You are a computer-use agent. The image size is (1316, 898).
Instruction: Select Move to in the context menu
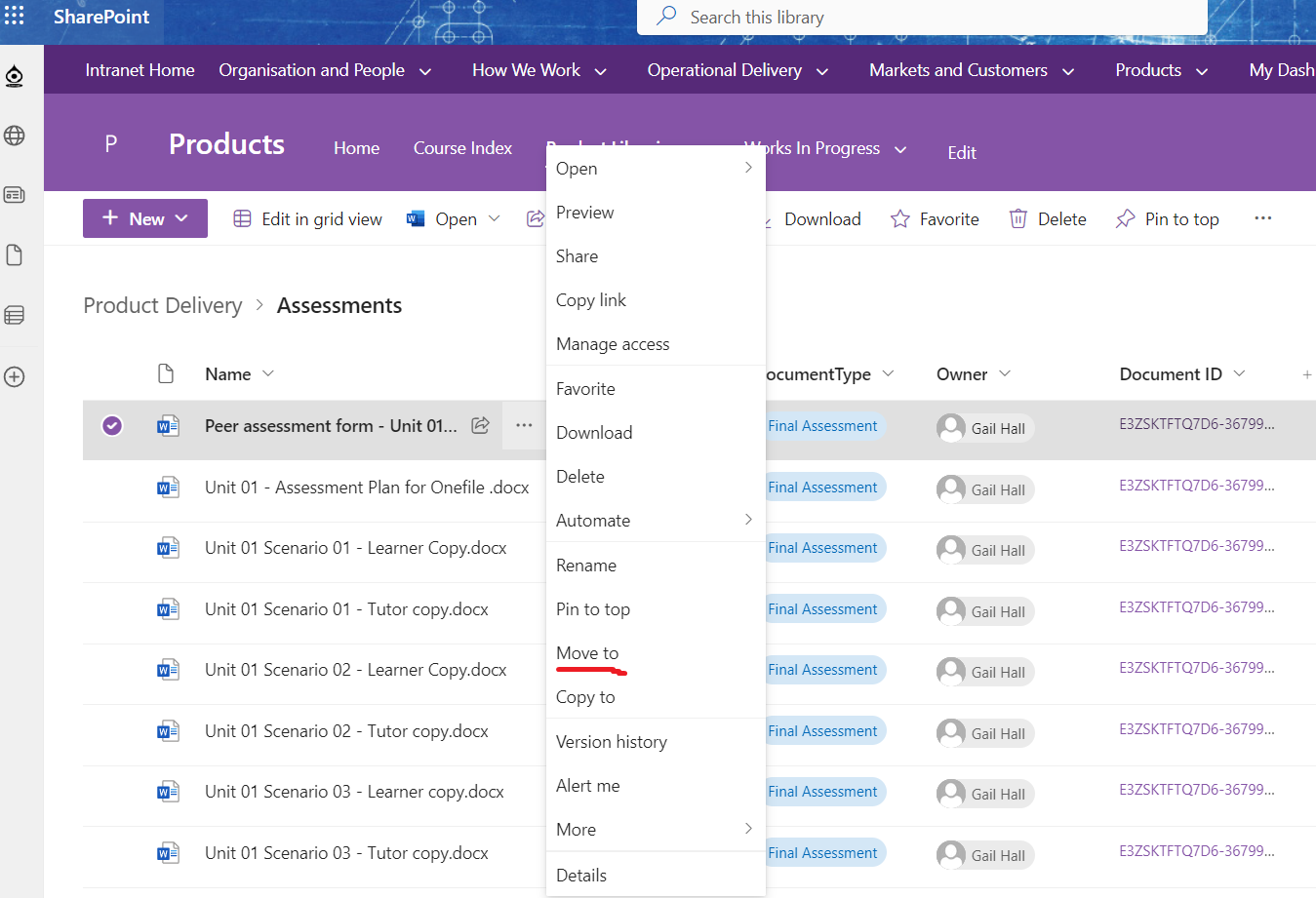[x=587, y=653]
